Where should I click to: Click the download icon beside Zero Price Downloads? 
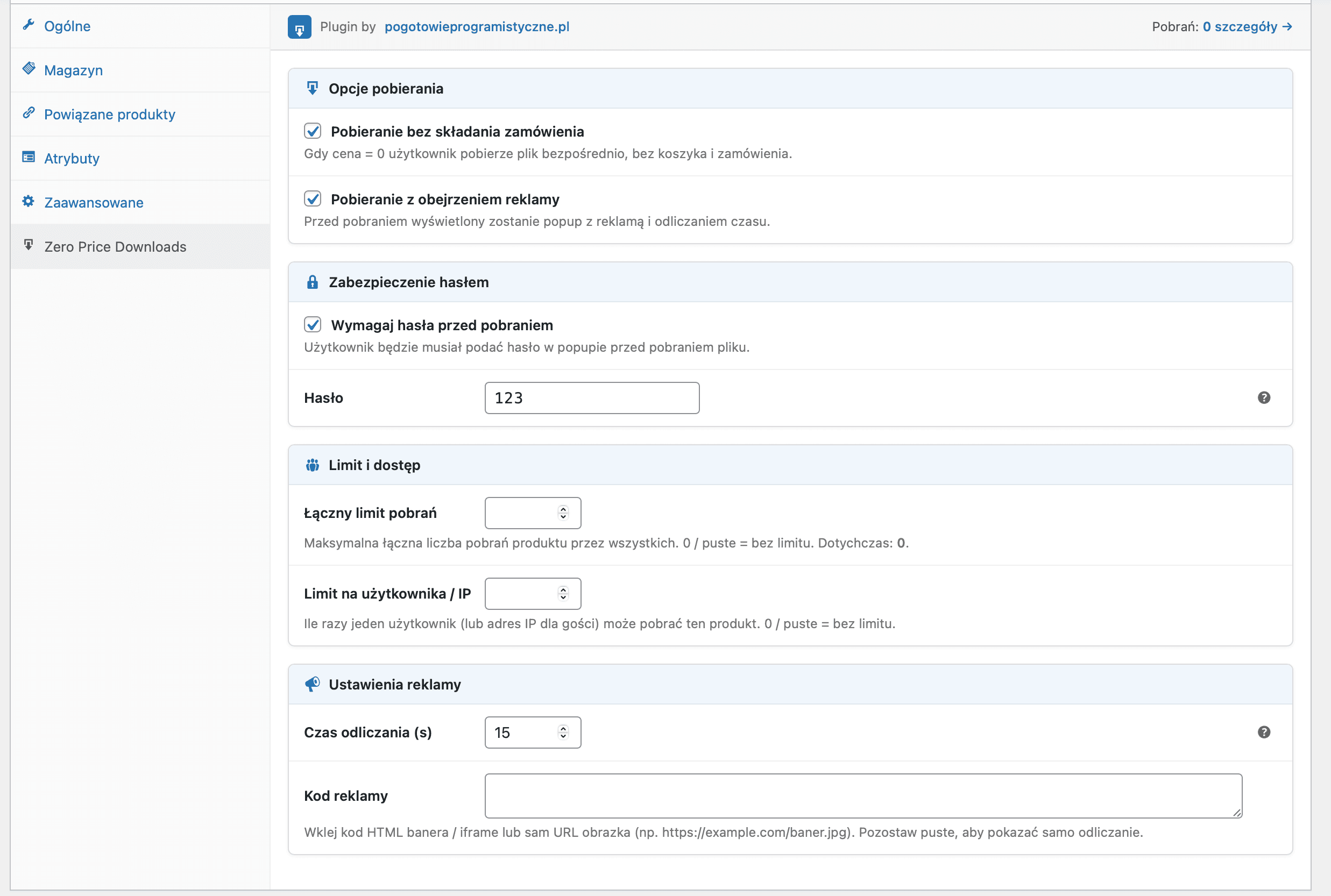pos(29,245)
